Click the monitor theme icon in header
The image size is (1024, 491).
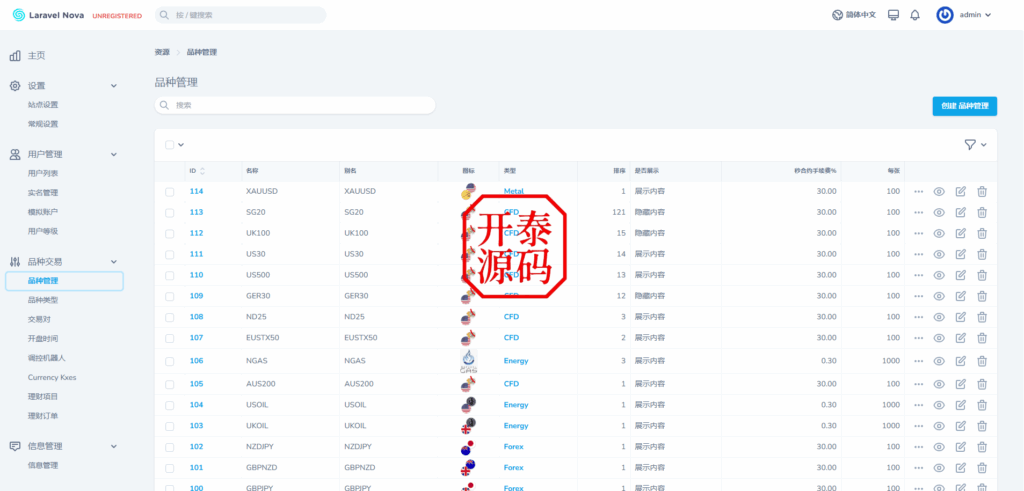[x=893, y=15]
